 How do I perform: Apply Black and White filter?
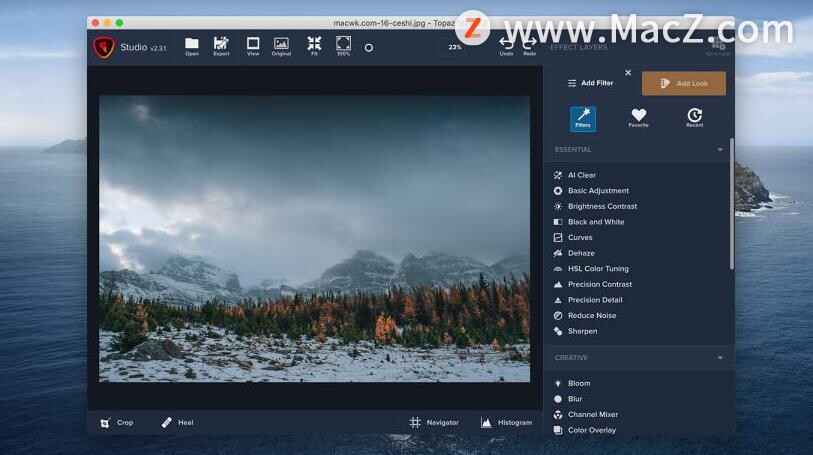[x=589, y=222]
